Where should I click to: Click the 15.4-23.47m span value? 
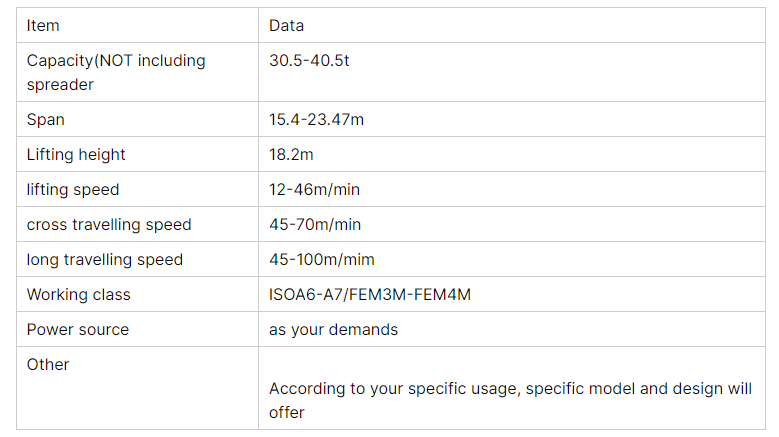(316, 119)
